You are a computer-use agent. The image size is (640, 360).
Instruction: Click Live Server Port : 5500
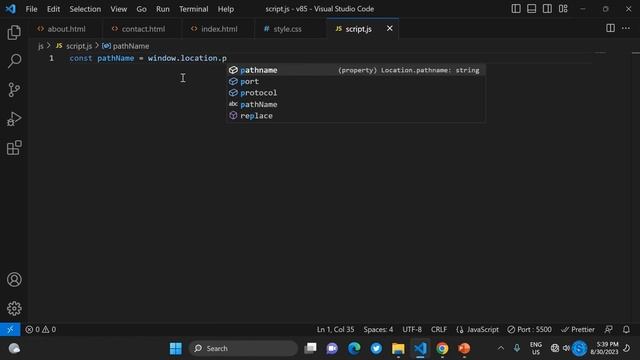[x=529, y=329]
